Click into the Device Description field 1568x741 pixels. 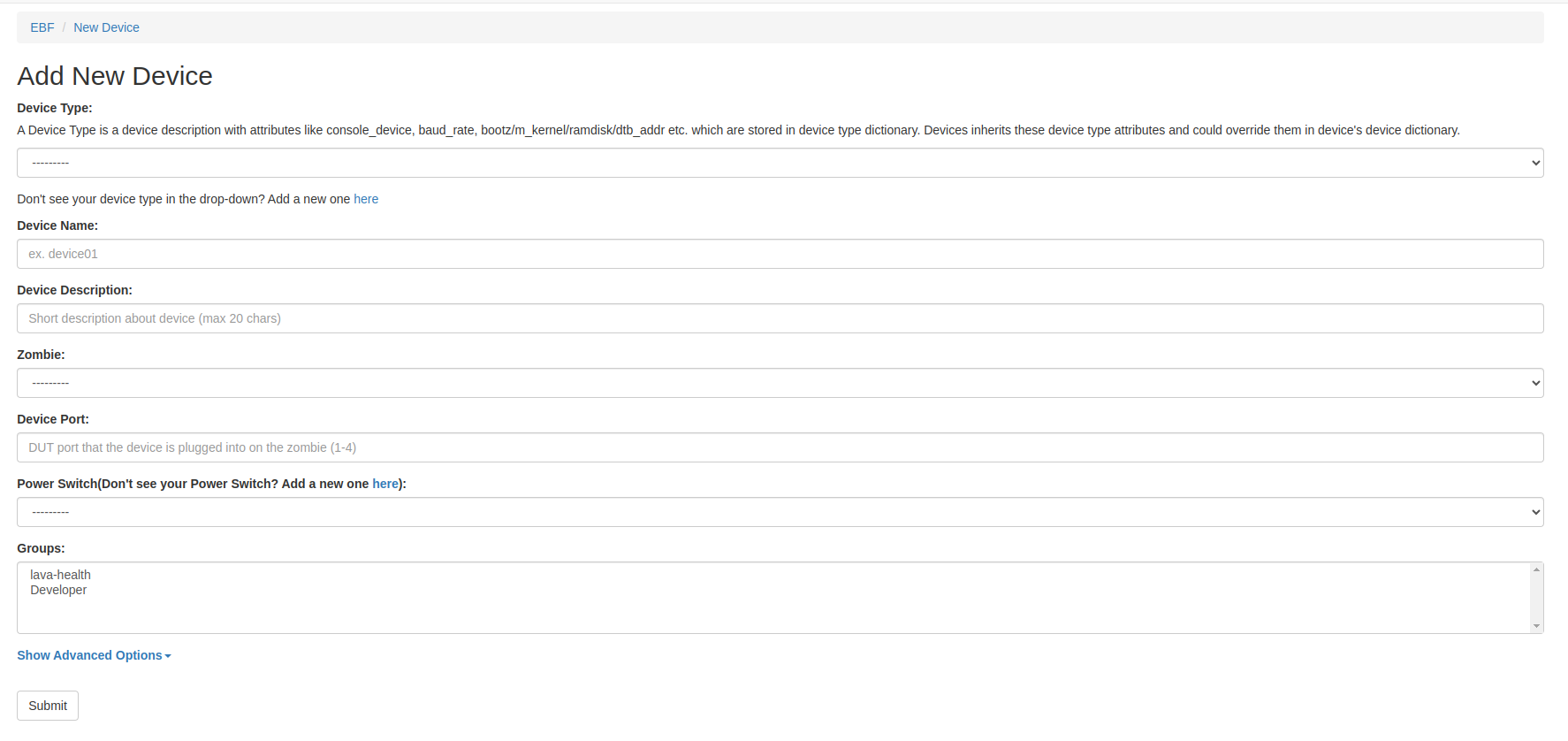tap(780, 318)
